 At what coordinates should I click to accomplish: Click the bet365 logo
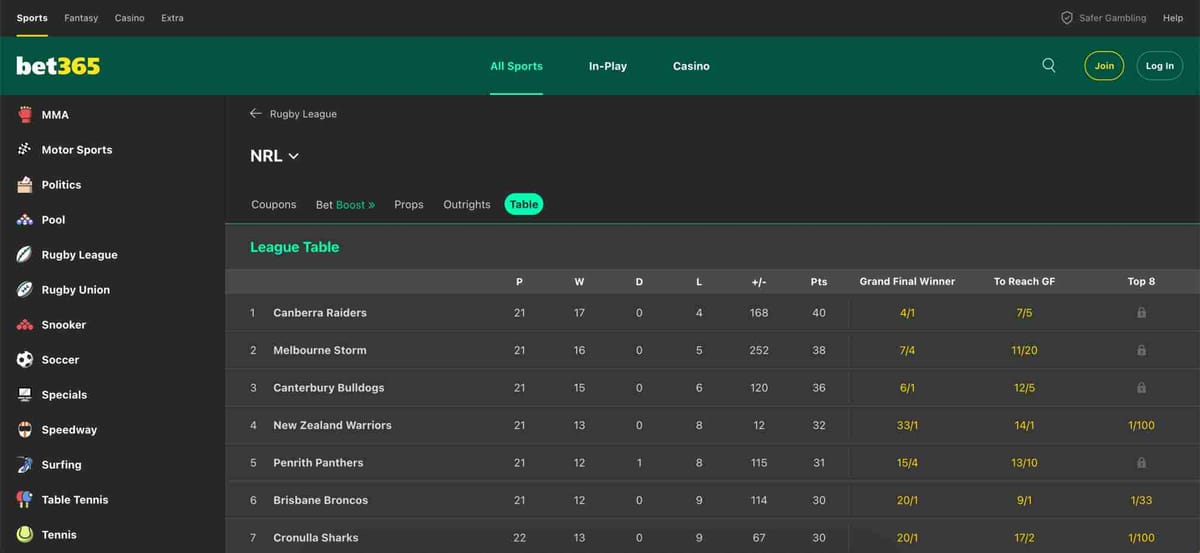pos(58,66)
